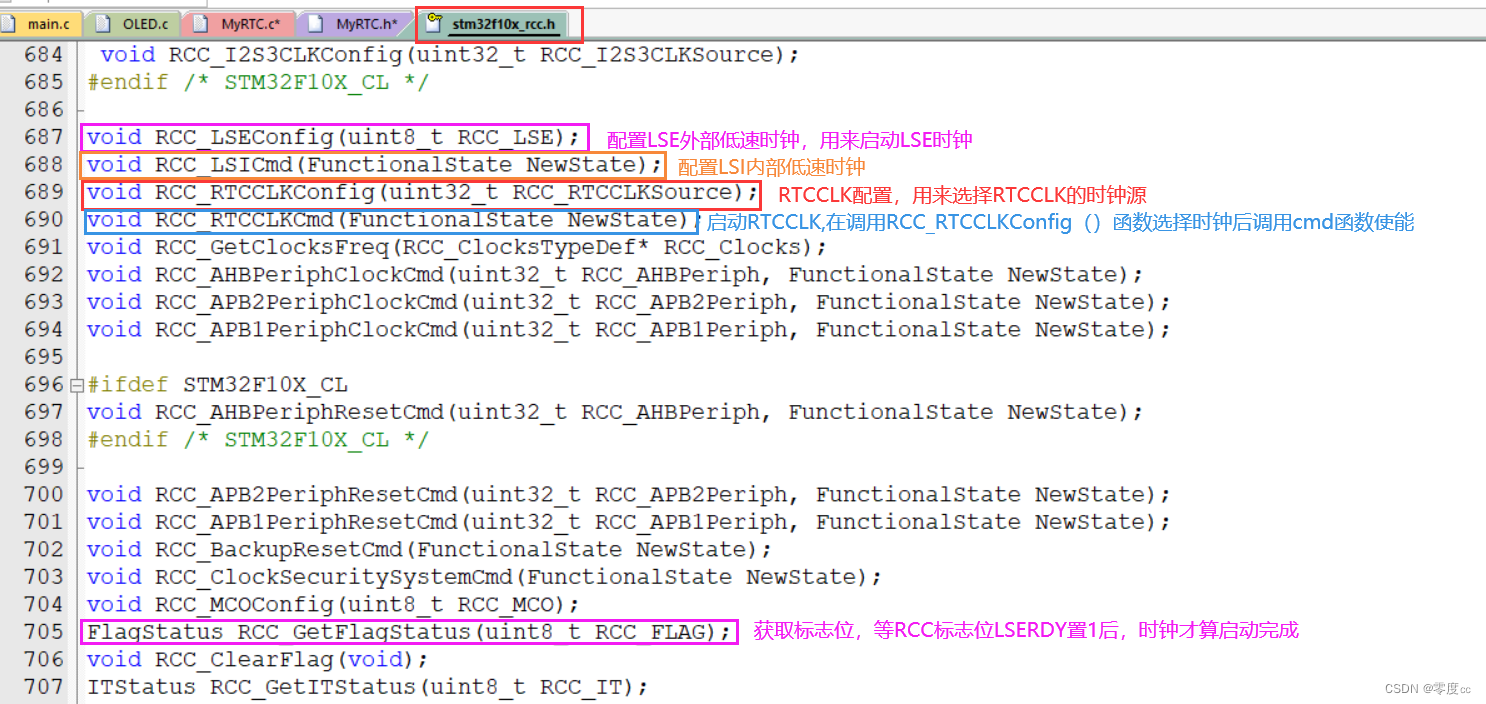Collapse the #ifdef STM32F10X_CL fold at line 696
Viewport: 1486px width, 704px height.
77,385
